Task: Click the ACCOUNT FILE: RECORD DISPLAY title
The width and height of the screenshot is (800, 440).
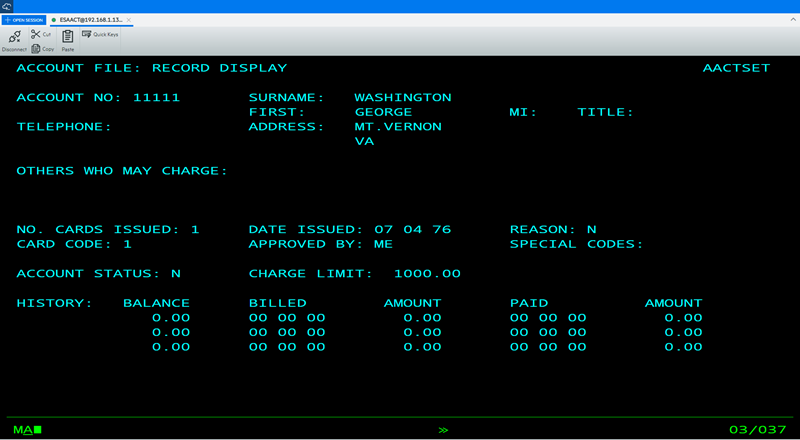Action: (152, 68)
